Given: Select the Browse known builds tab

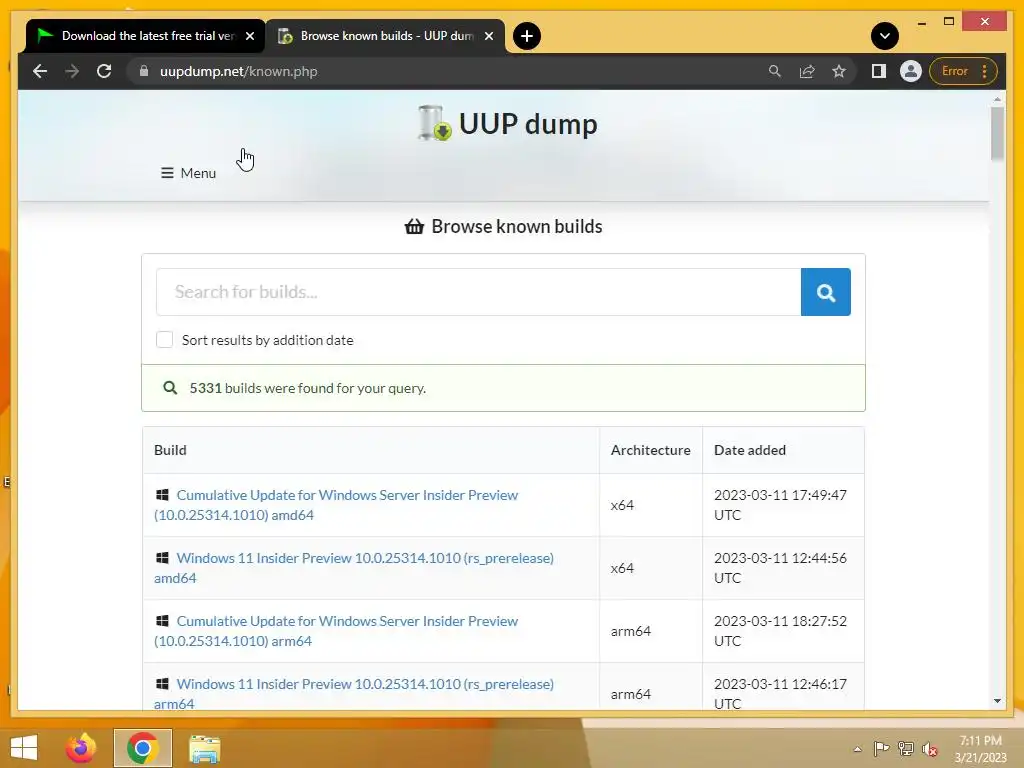Looking at the screenshot, I should (x=385, y=36).
